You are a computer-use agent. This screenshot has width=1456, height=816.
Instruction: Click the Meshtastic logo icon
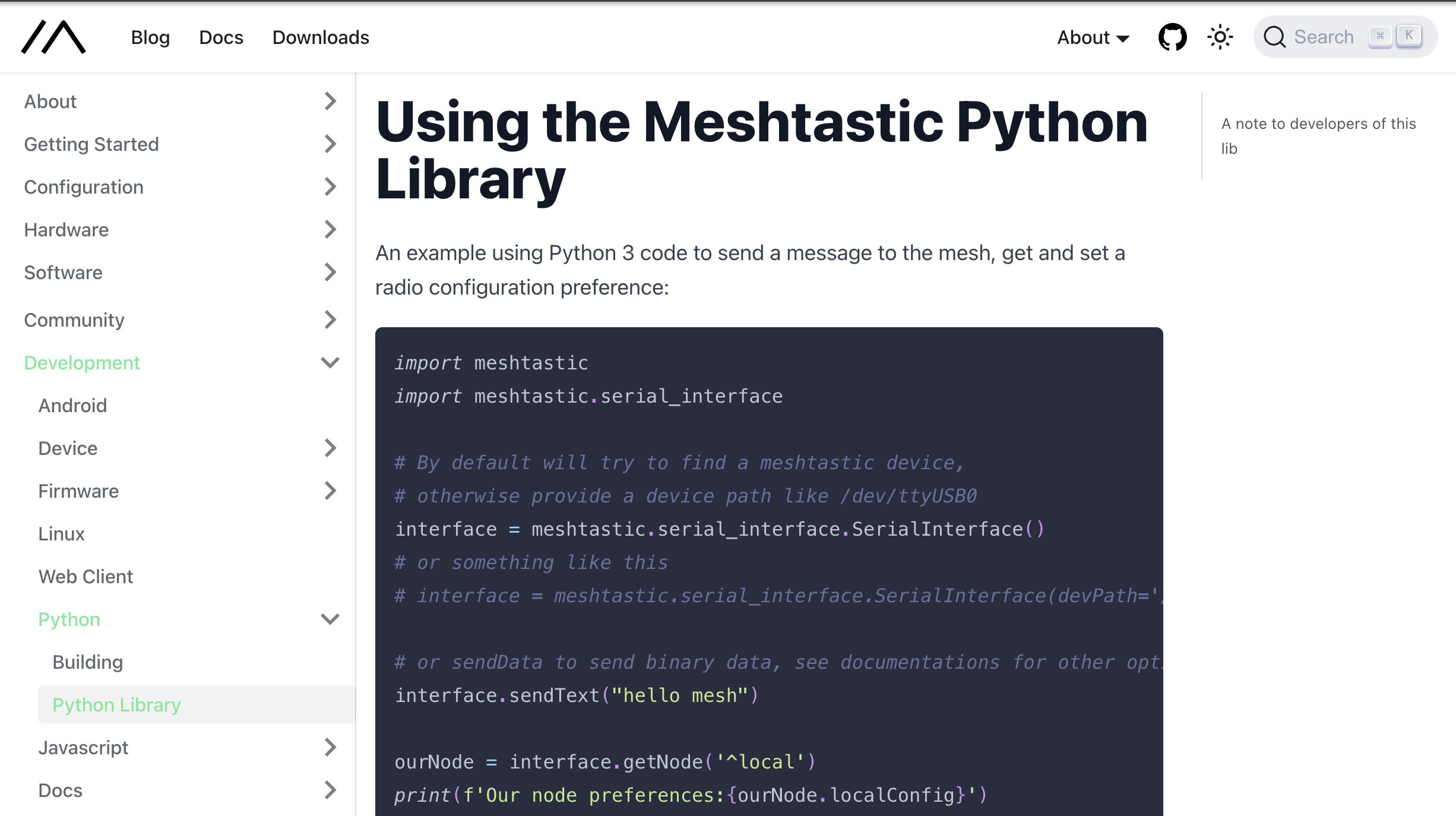(x=53, y=37)
